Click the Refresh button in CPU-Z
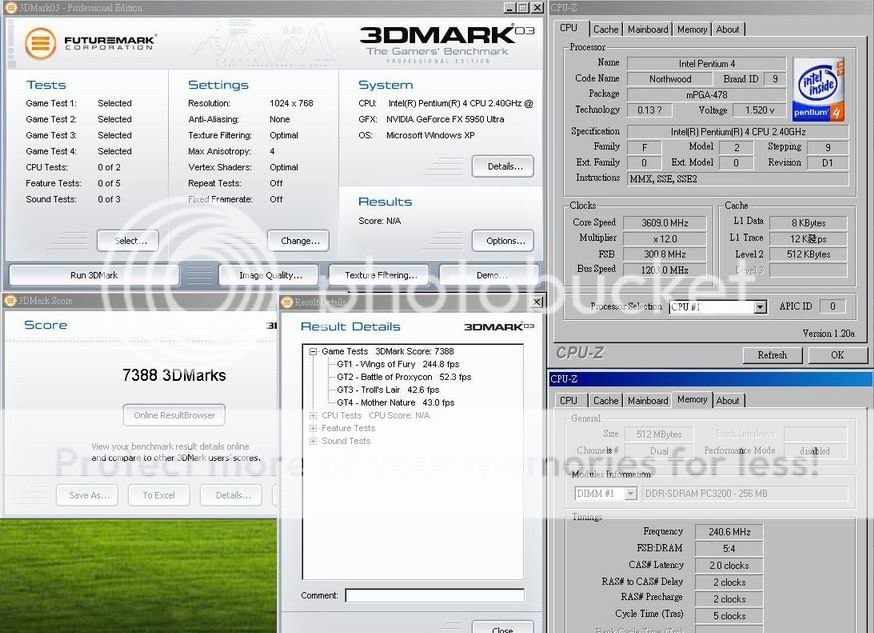The width and height of the screenshot is (874, 633). (772, 354)
